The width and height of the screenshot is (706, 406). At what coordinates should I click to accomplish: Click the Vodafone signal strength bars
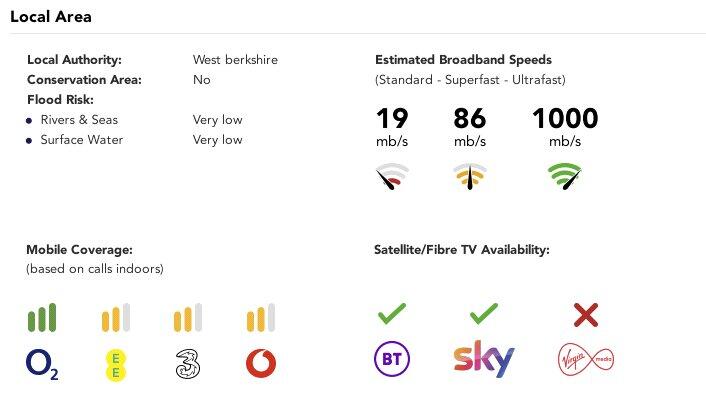coord(261,318)
